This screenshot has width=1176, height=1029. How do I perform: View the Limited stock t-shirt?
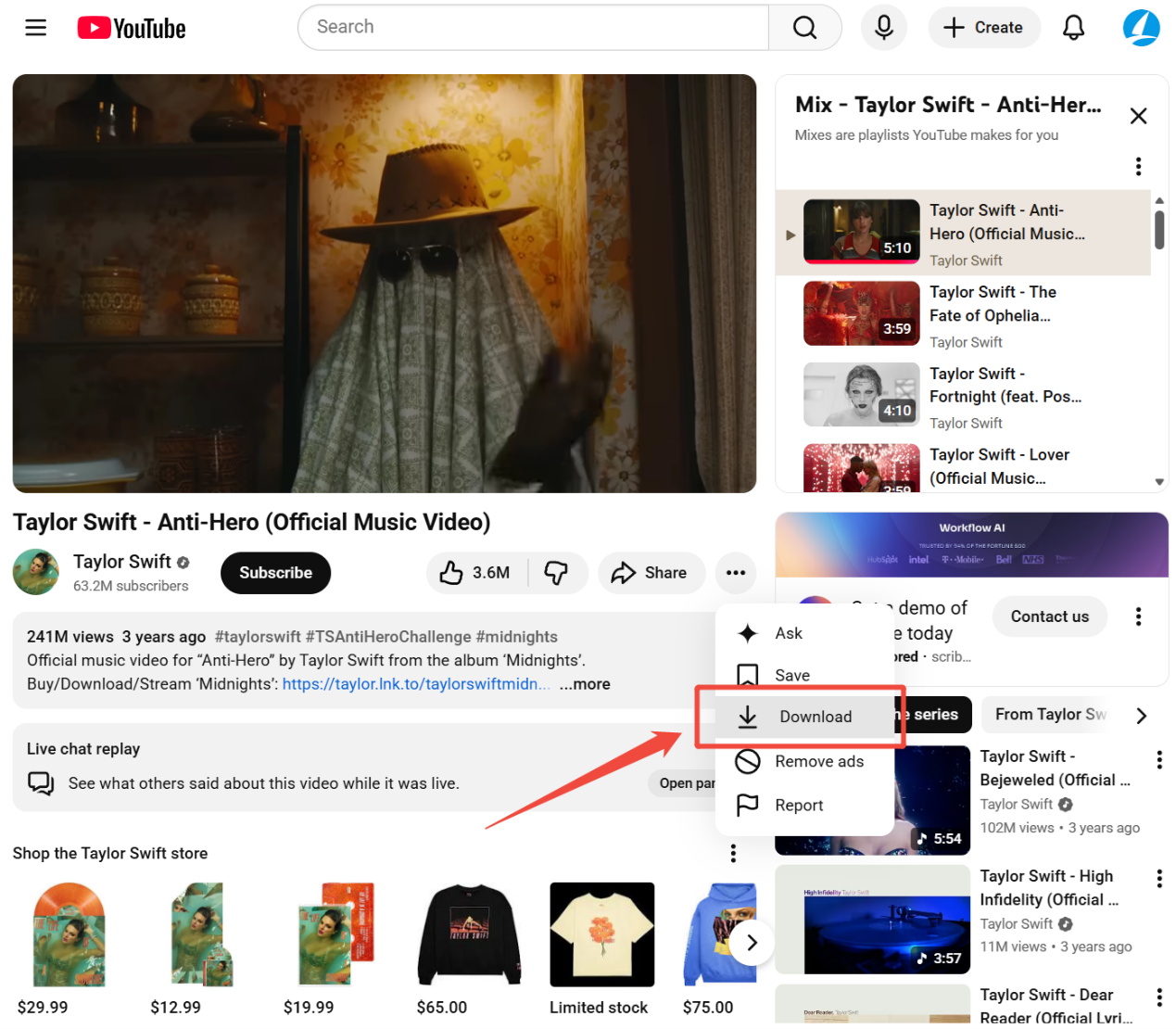(602, 935)
